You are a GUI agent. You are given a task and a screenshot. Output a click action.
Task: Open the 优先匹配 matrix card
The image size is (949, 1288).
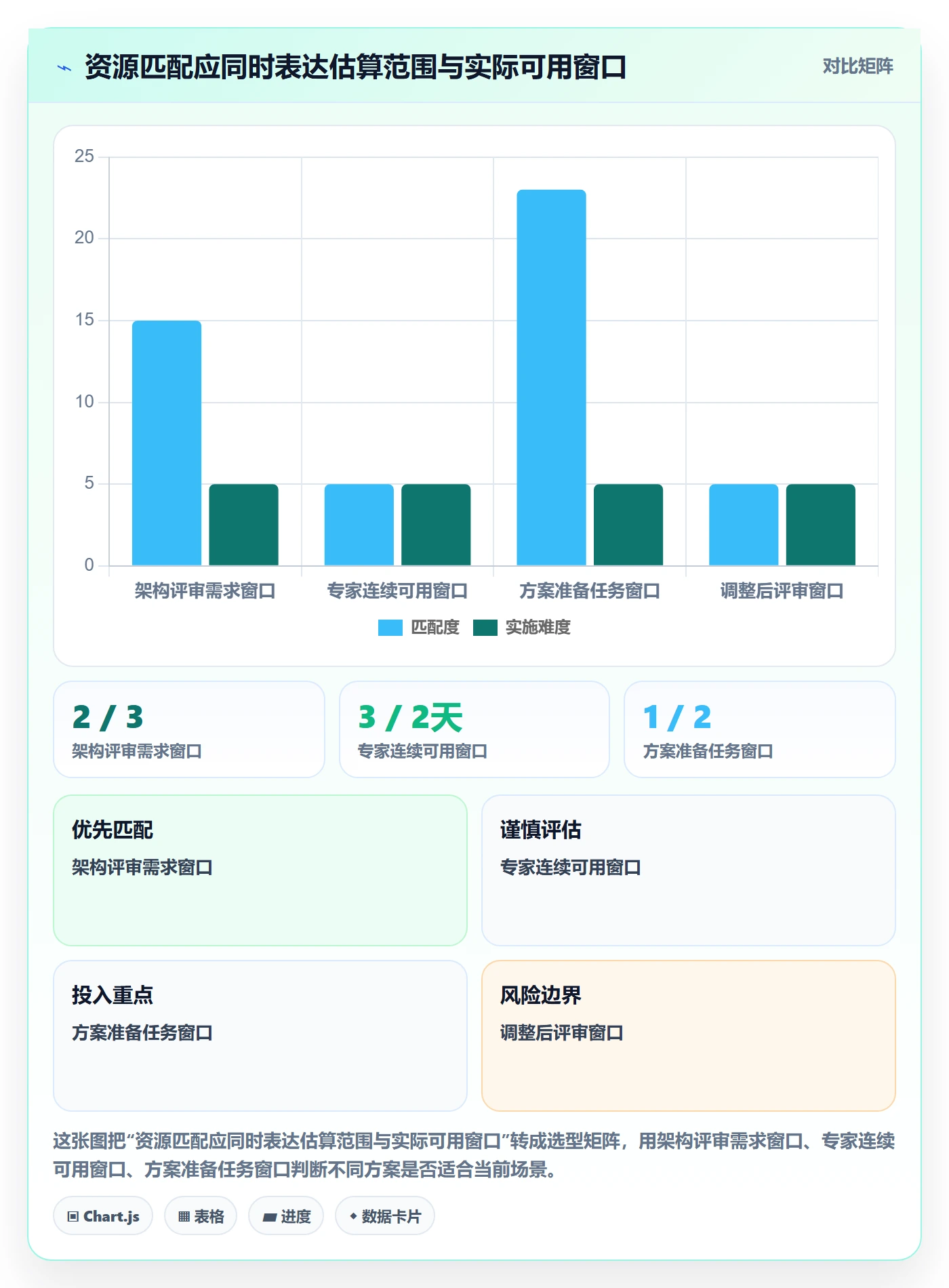click(260, 870)
